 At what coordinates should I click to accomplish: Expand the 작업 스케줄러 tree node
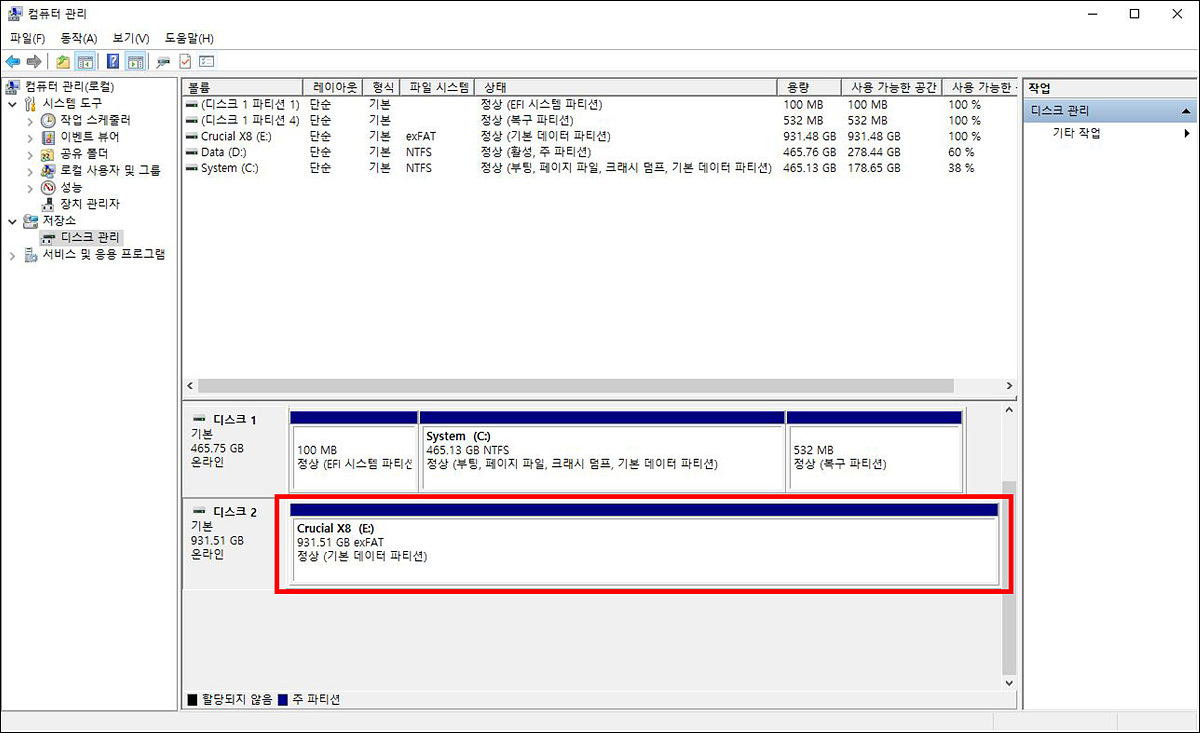(30, 120)
